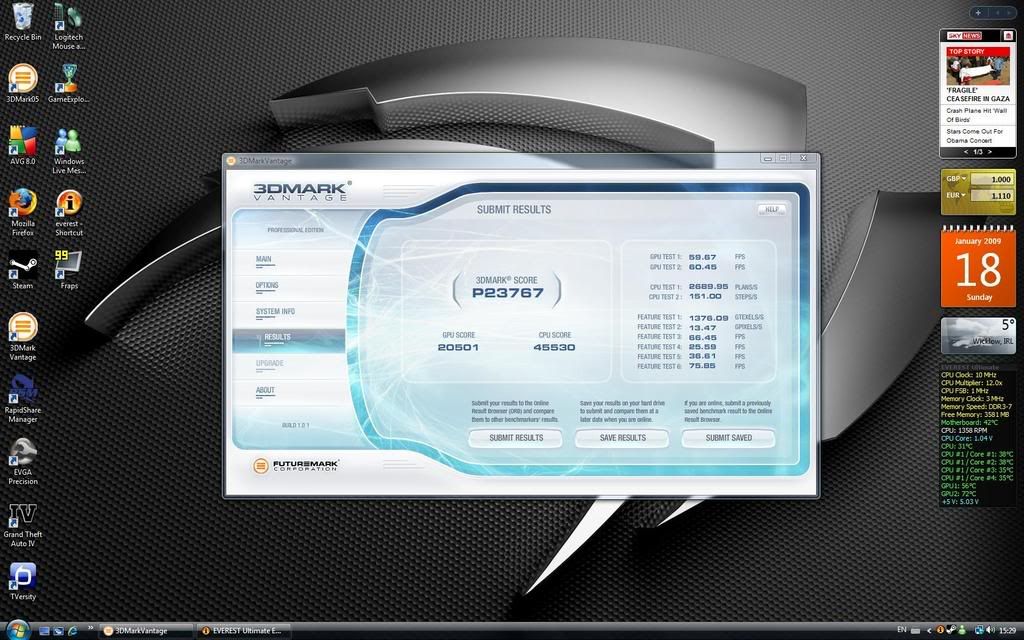
Task: Click the GPU score value 20501
Action: tap(458, 347)
